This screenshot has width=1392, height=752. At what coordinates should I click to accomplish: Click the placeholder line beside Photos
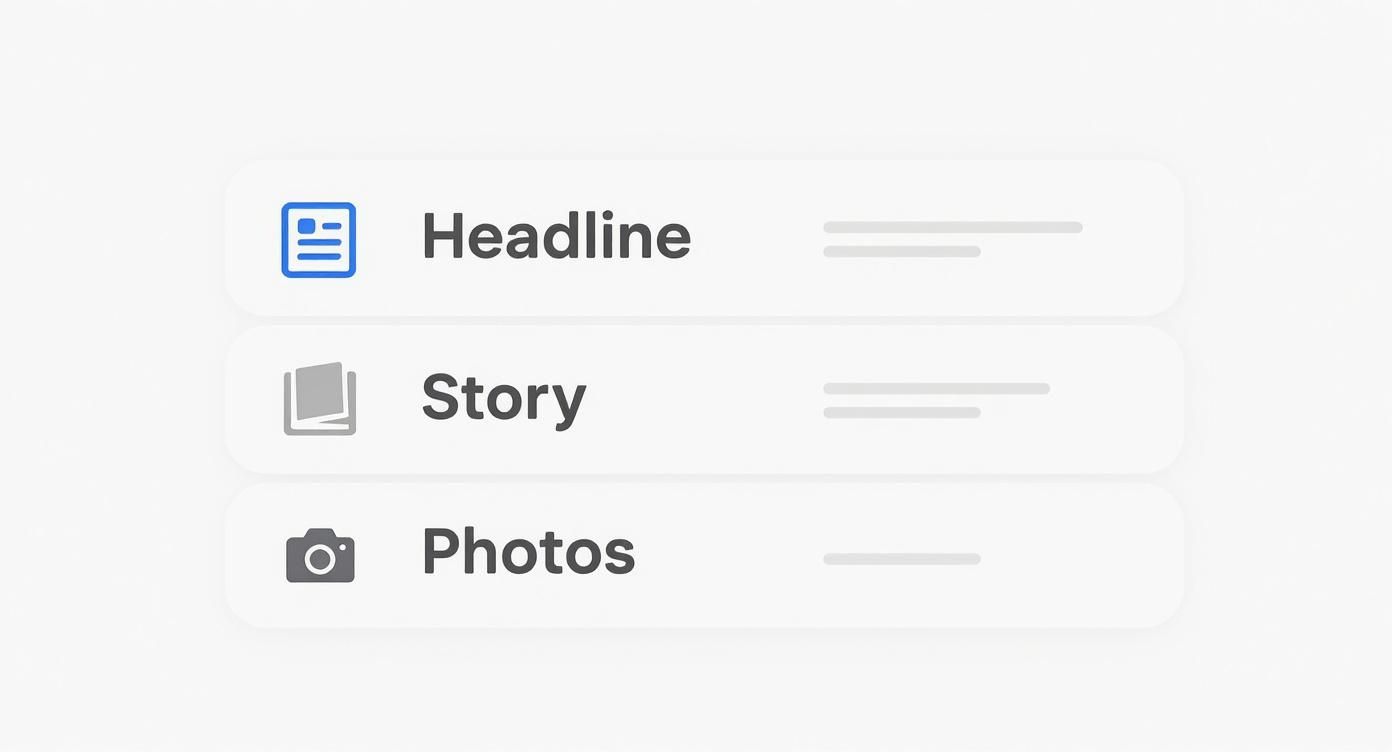pos(901,559)
